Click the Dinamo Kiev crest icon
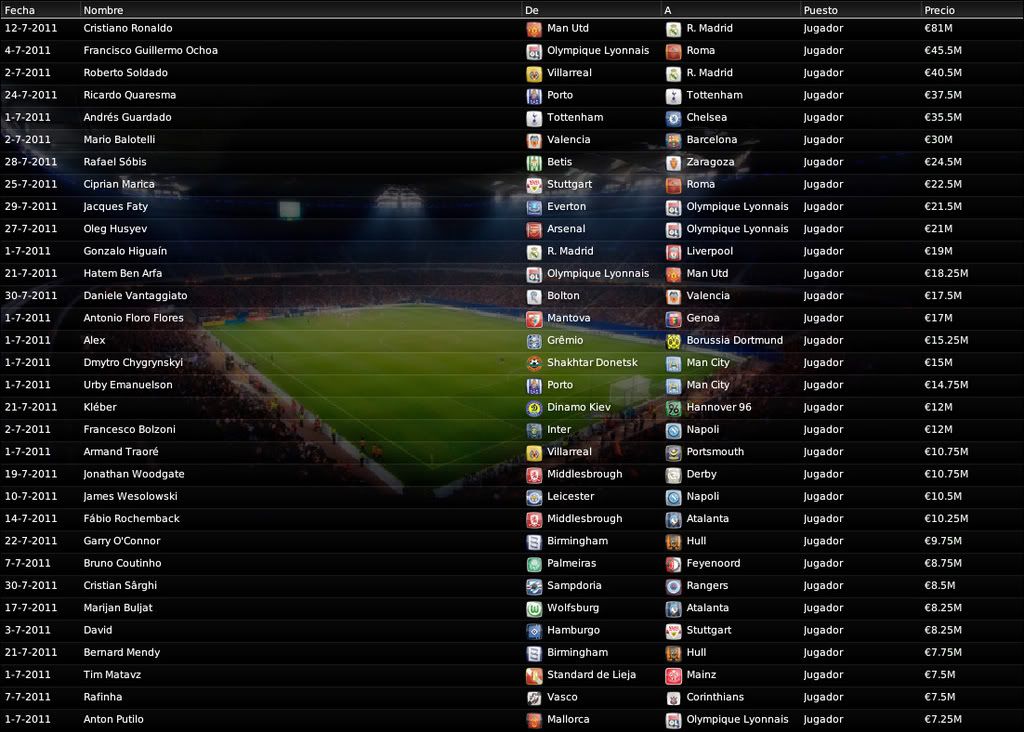The width and height of the screenshot is (1024, 732). 534,408
